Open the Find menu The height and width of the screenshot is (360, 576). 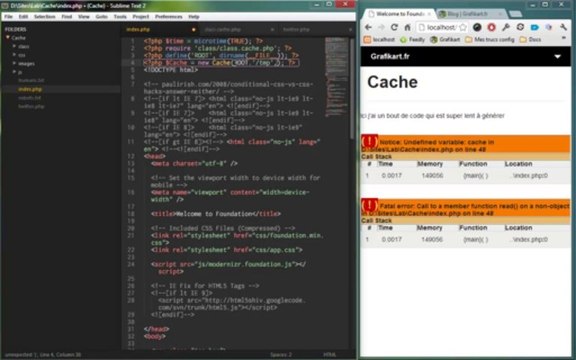click(66, 17)
